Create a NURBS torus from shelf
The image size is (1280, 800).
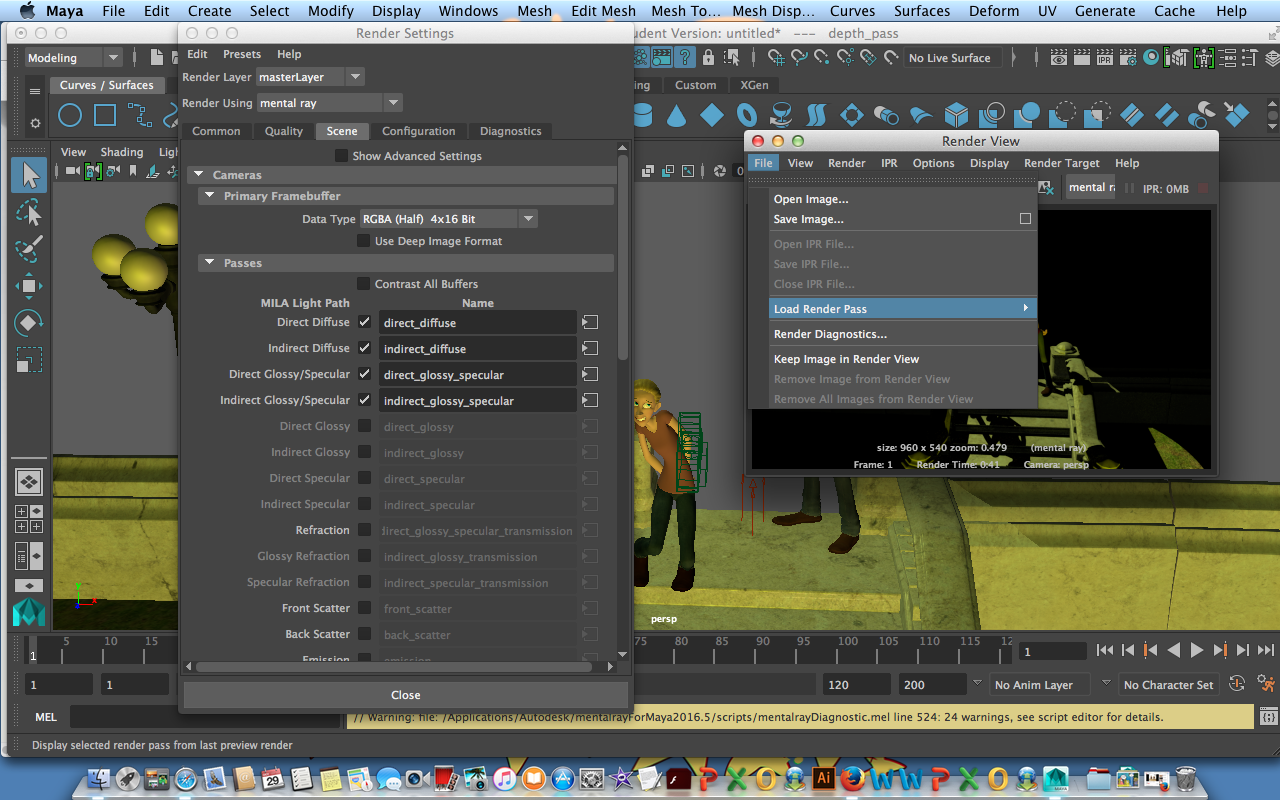(x=747, y=115)
